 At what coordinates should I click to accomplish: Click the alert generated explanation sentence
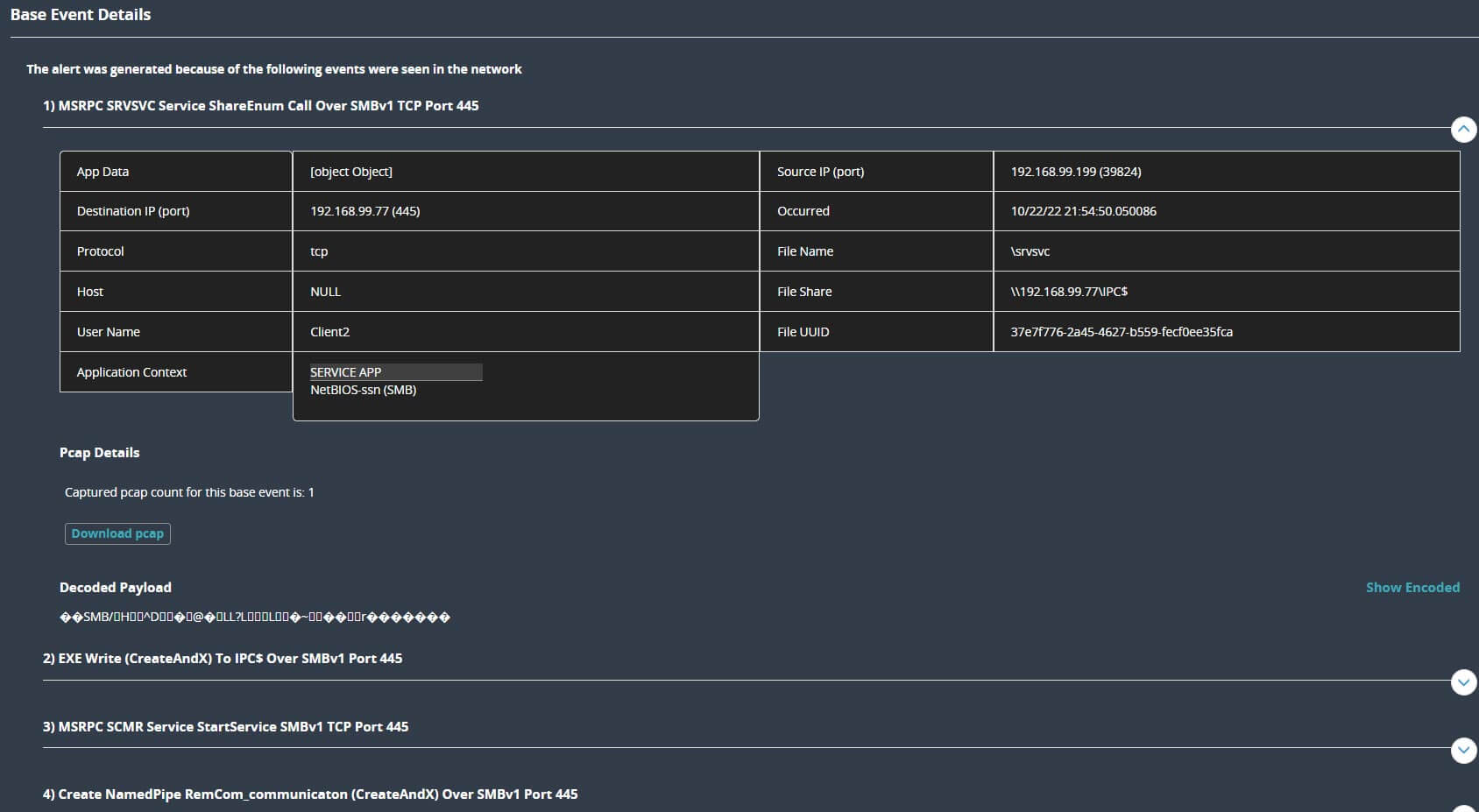coord(274,69)
